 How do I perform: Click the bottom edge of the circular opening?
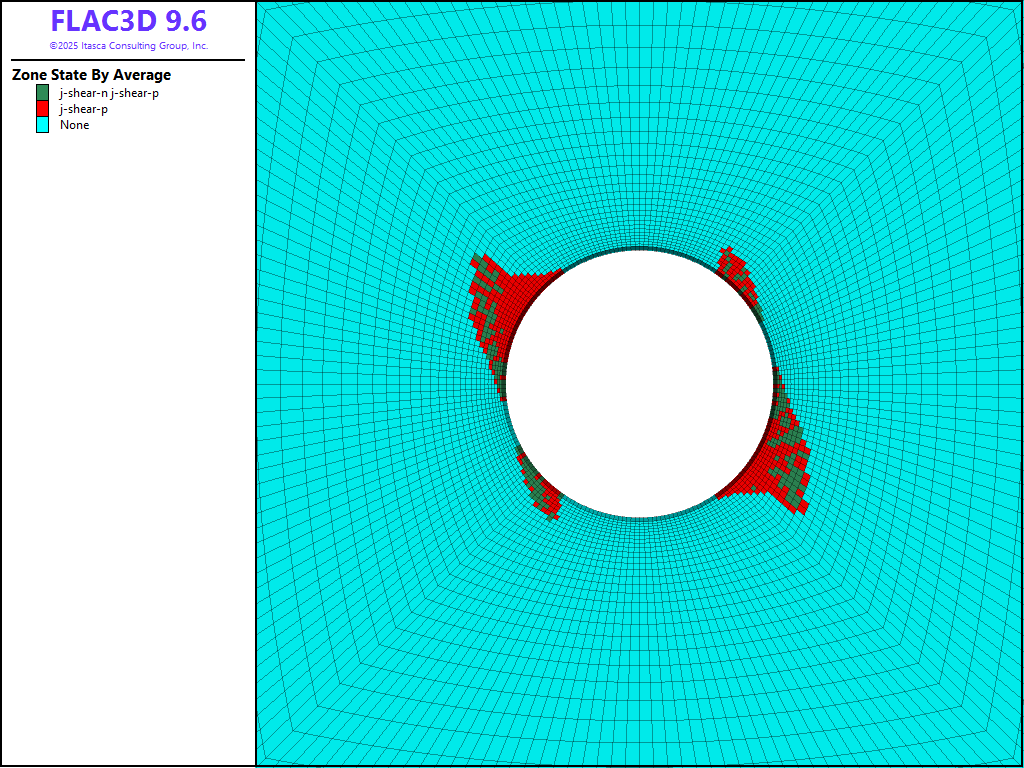coord(640,517)
